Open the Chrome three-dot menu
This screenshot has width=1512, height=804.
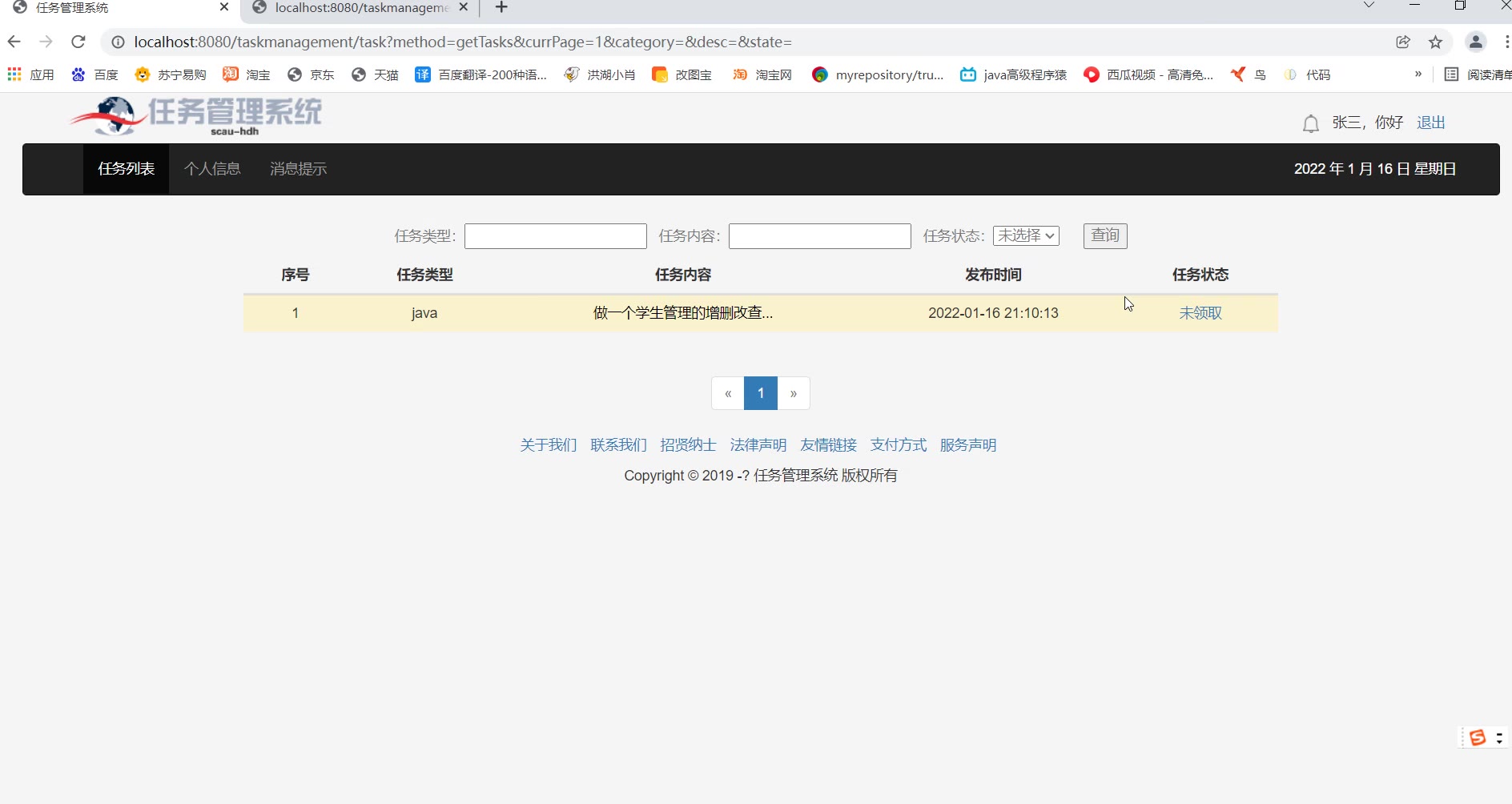tap(1506, 42)
